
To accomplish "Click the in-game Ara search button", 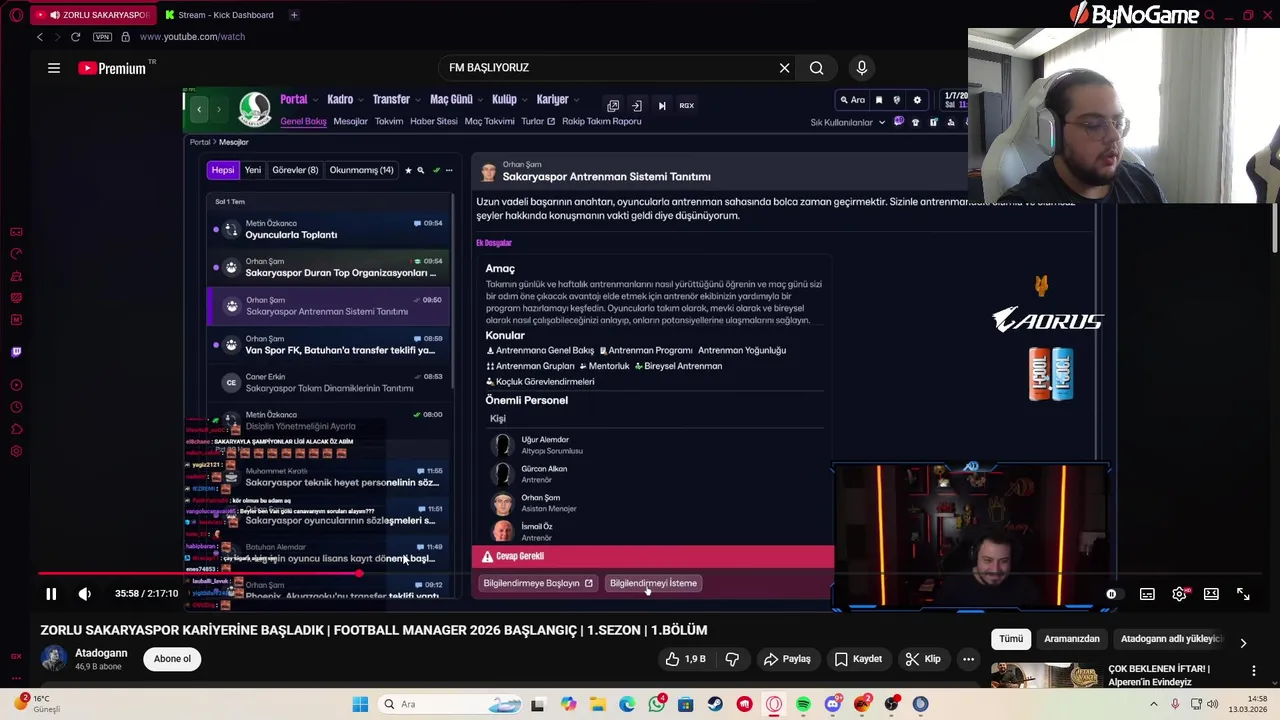I will click(x=852, y=100).
